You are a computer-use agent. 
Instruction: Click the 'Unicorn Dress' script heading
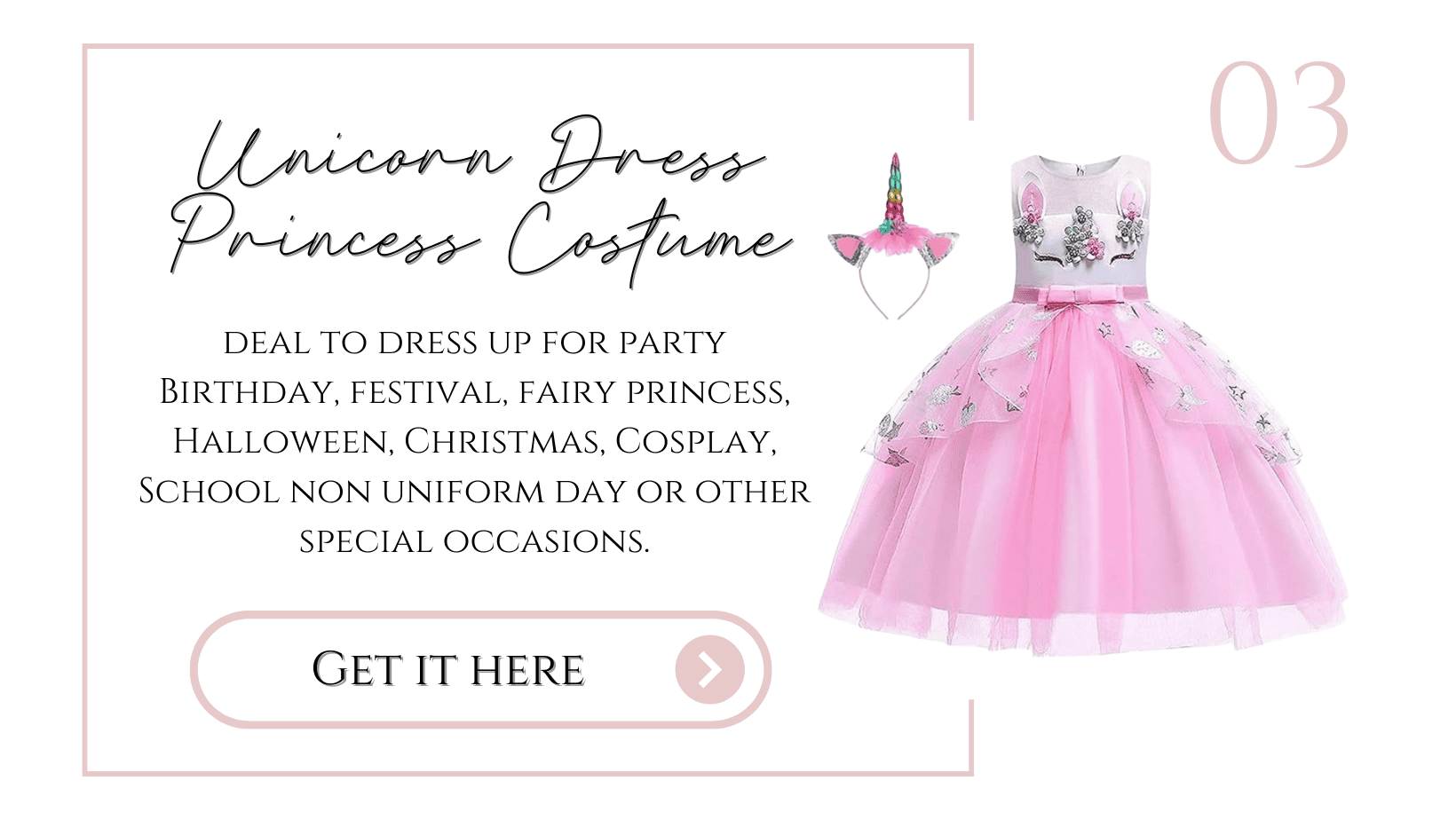(x=479, y=155)
